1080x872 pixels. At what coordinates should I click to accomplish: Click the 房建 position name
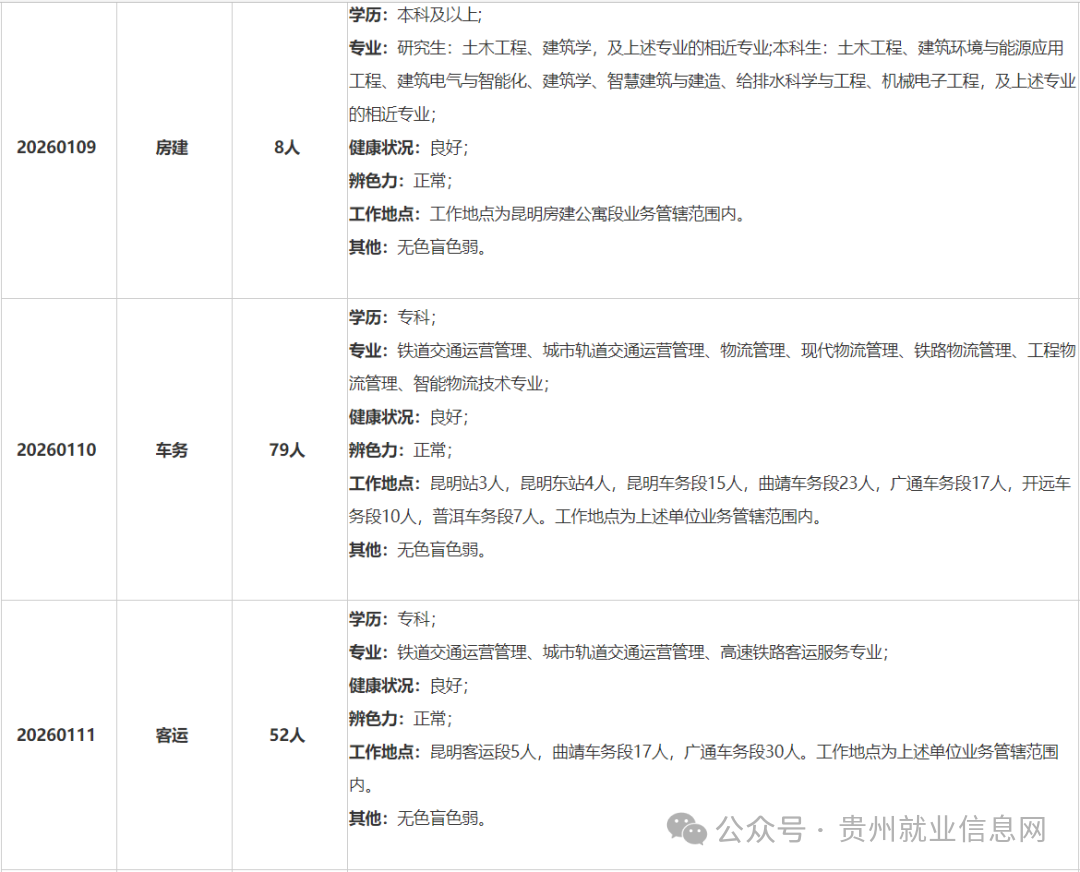tap(171, 147)
